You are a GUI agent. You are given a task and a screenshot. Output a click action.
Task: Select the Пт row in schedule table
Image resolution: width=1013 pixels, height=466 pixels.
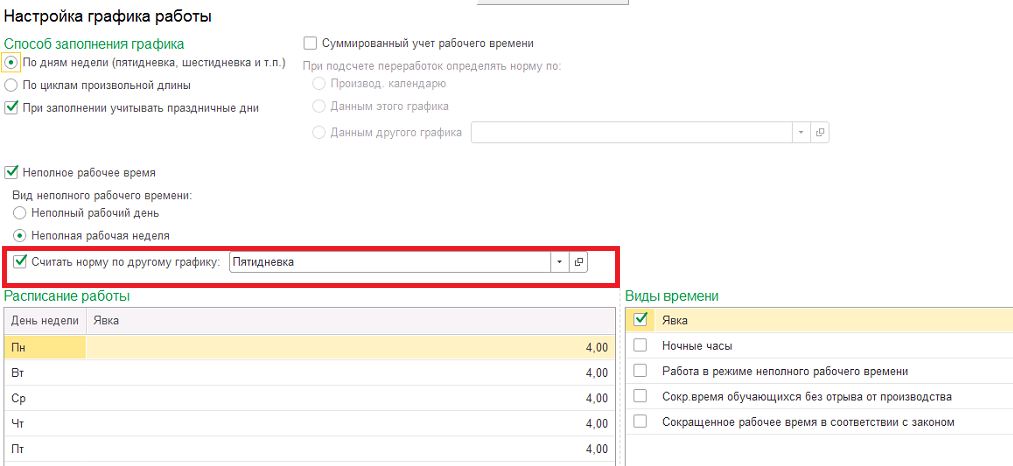point(309,449)
